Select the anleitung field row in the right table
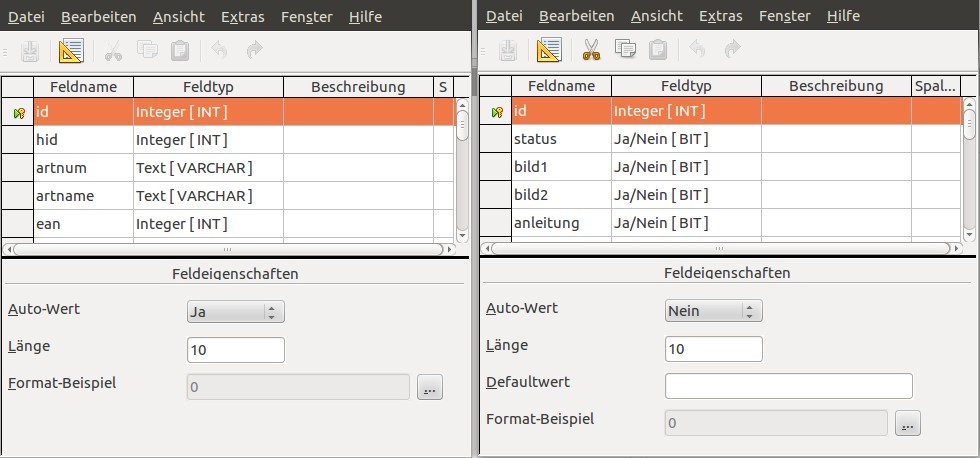980x458 pixels. coord(545,223)
